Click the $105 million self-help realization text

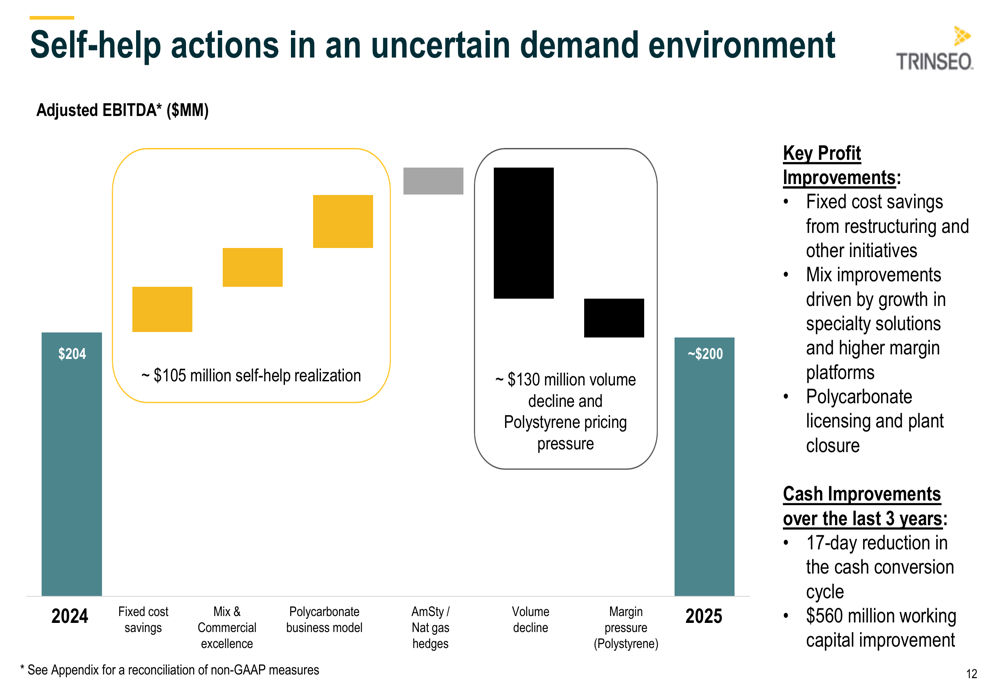point(251,376)
